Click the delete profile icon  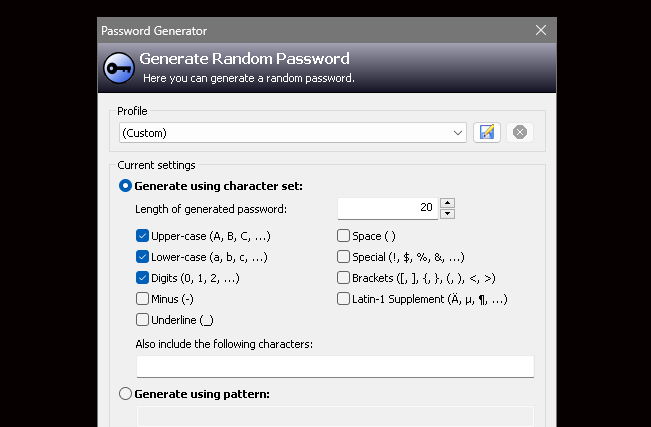pos(519,132)
